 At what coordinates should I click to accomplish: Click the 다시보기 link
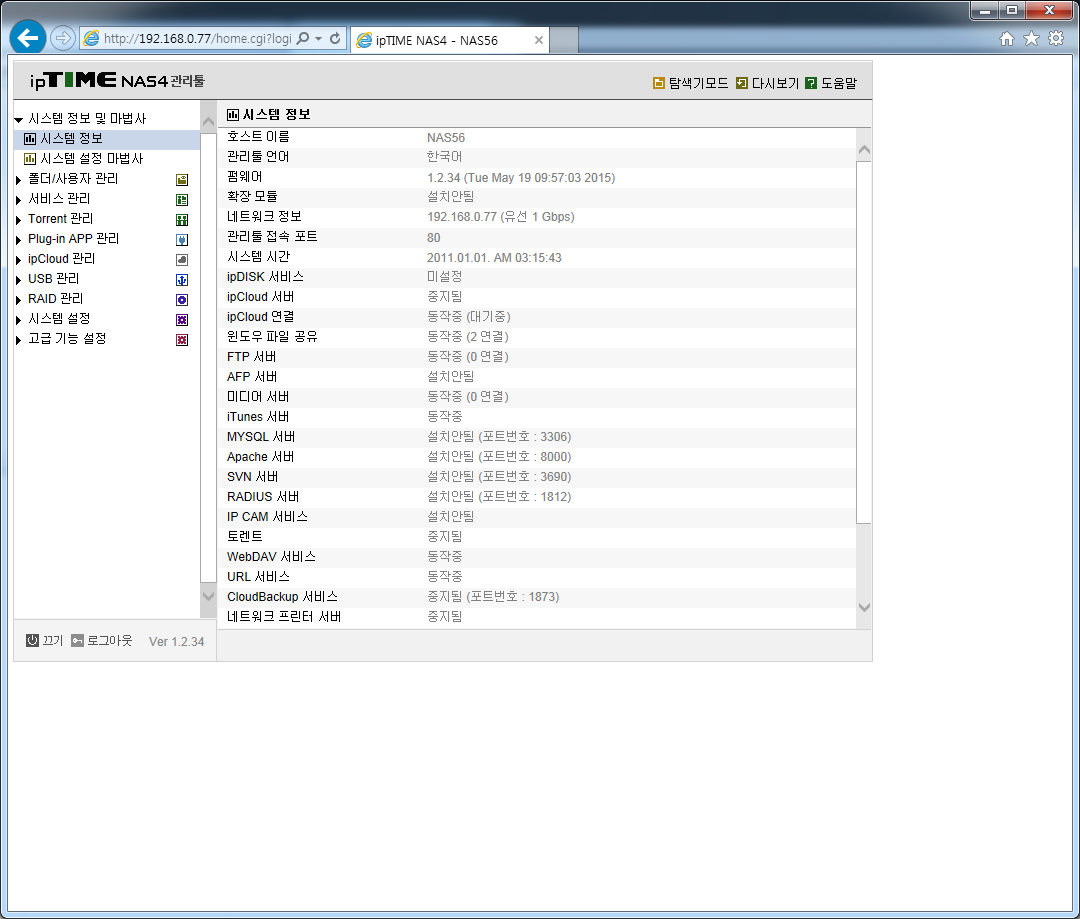coord(775,83)
